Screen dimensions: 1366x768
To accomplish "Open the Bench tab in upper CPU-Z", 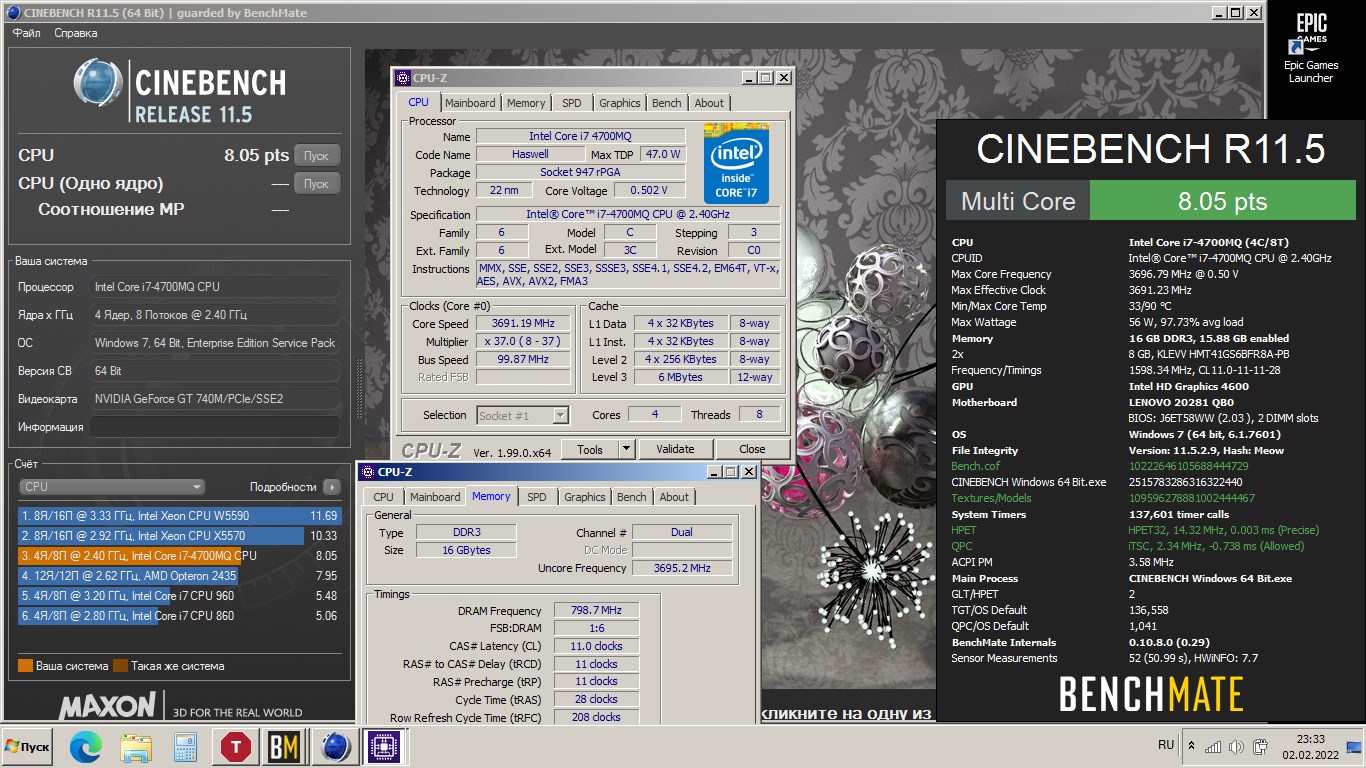I will pos(666,103).
